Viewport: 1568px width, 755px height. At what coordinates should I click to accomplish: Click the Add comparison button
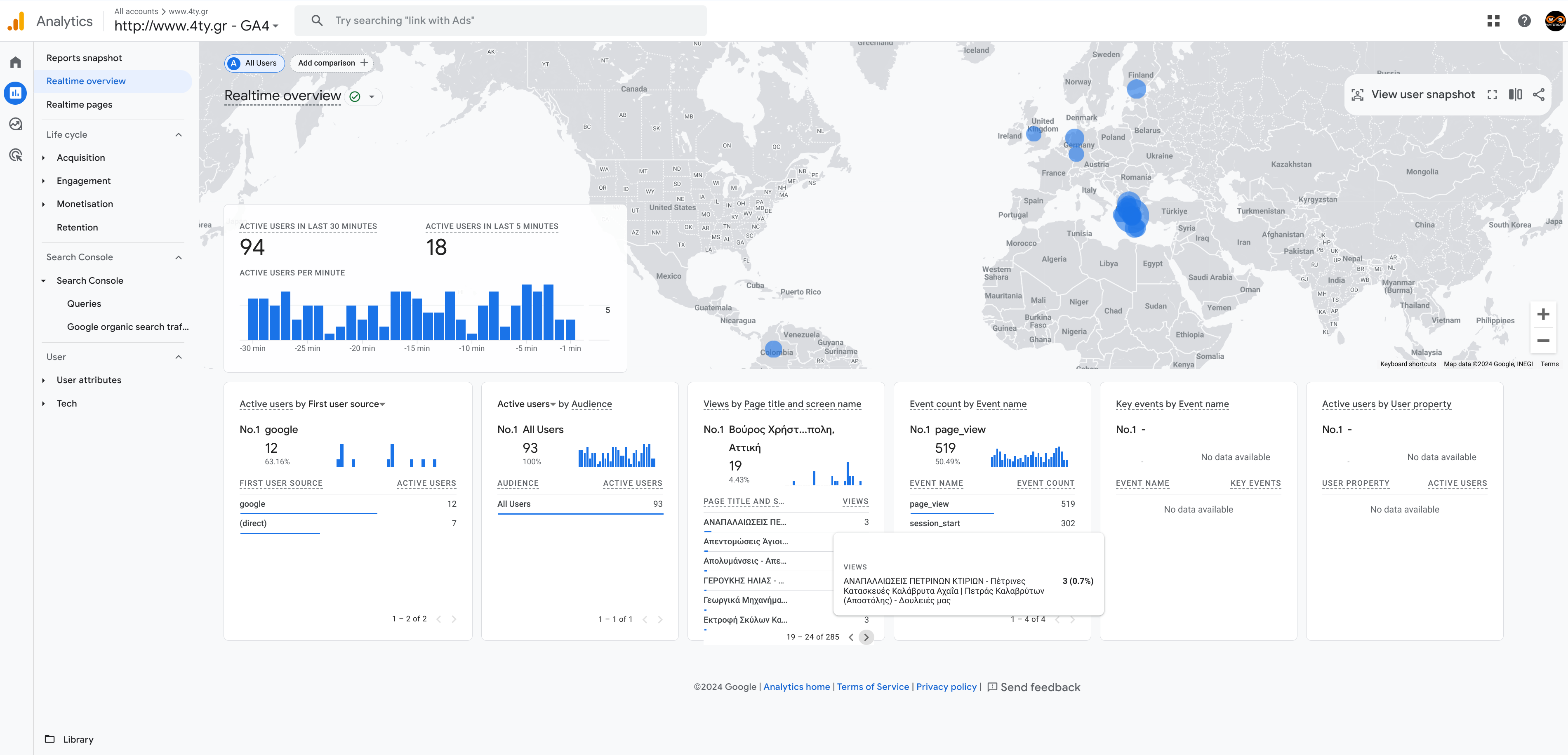[x=332, y=63]
